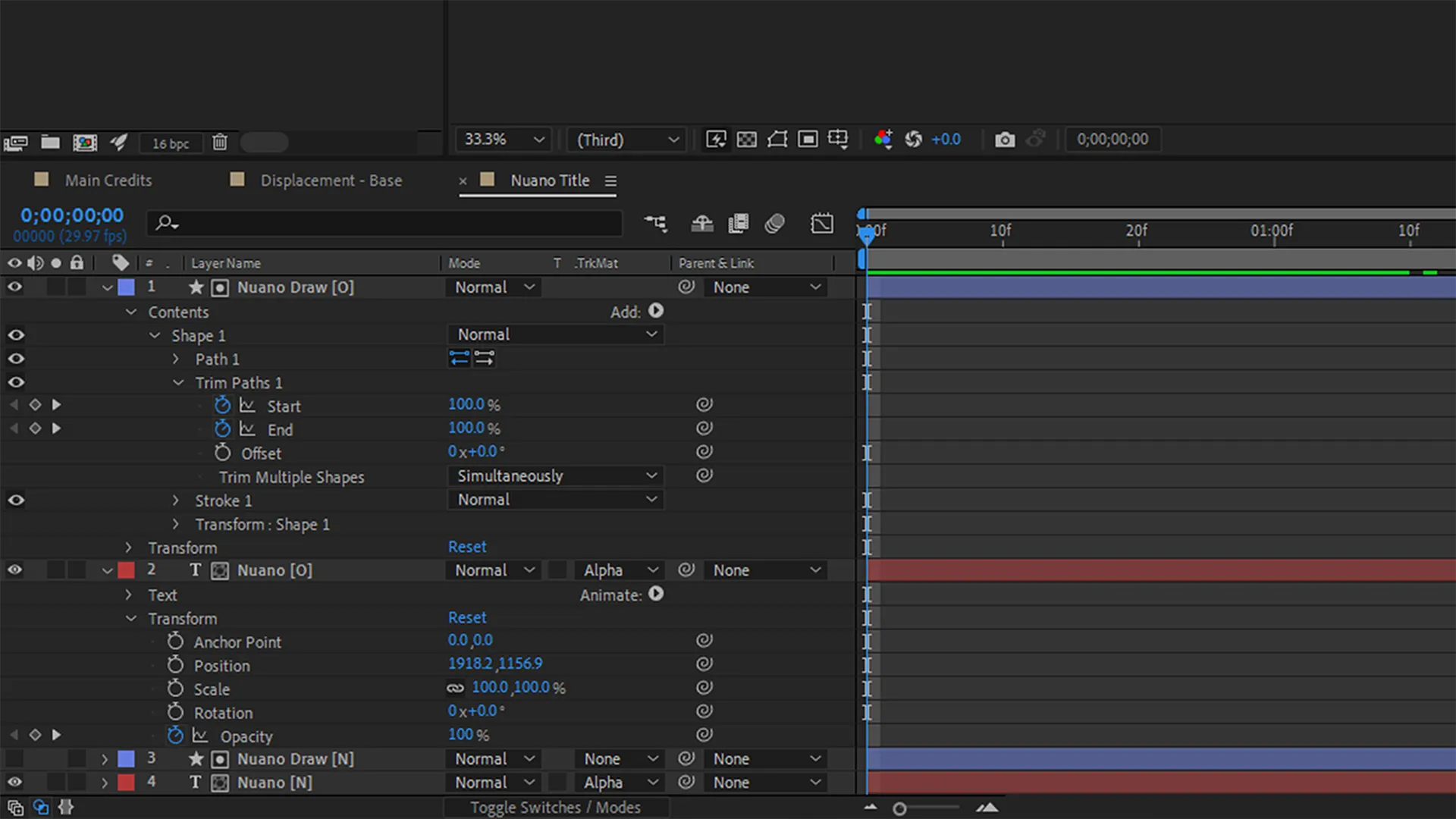Open grid and guide options
This screenshot has width=1456, height=819.
tap(838, 139)
